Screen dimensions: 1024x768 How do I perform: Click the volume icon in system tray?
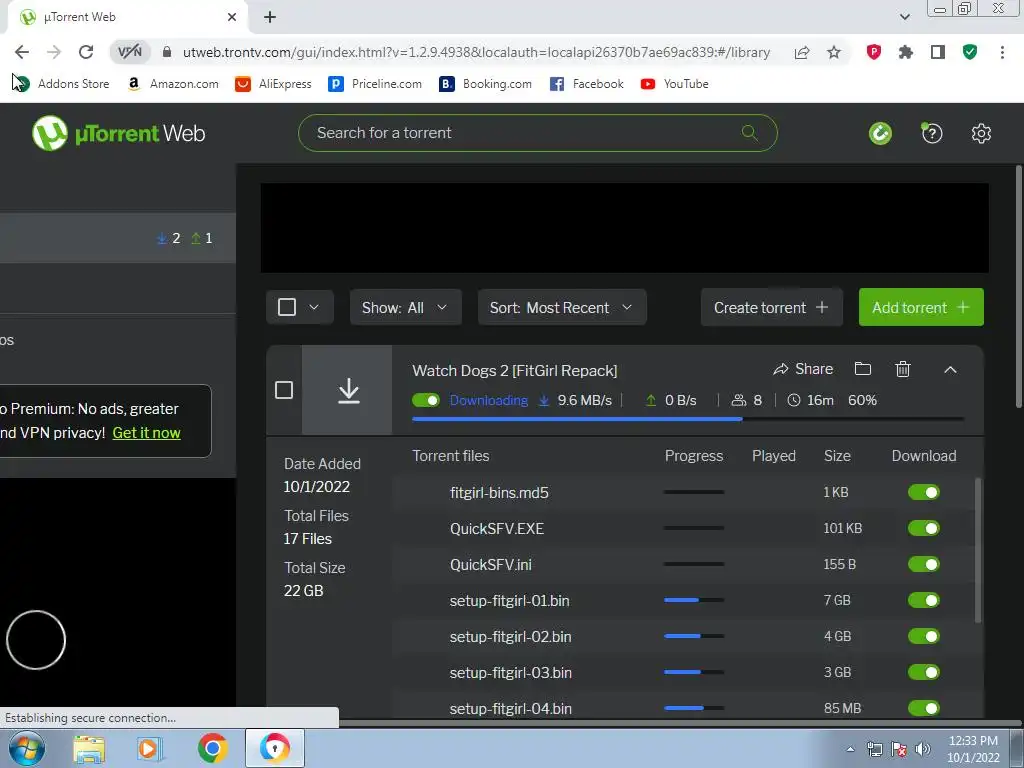(x=923, y=749)
